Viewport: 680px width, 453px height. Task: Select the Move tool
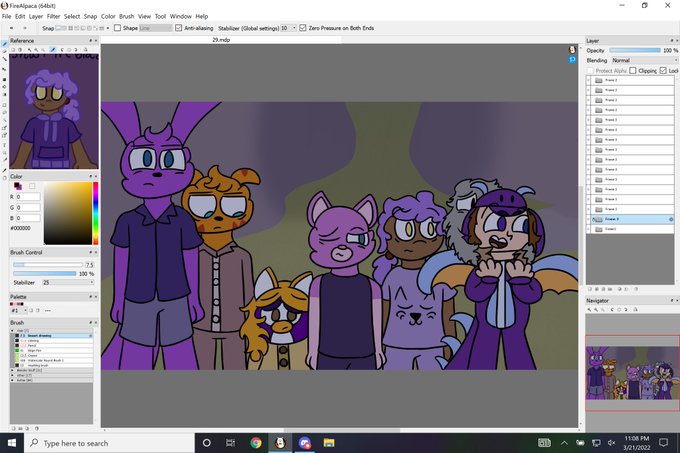(4, 69)
